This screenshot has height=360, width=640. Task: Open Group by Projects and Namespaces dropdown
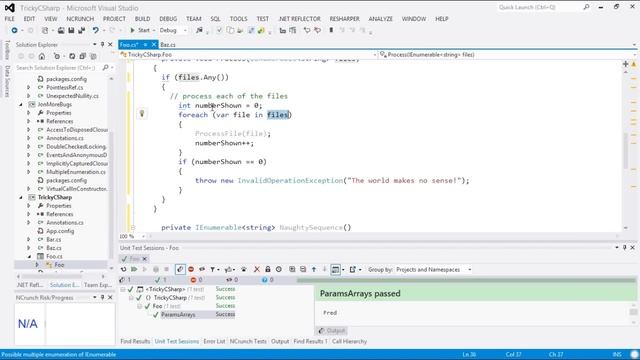(434, 269)
